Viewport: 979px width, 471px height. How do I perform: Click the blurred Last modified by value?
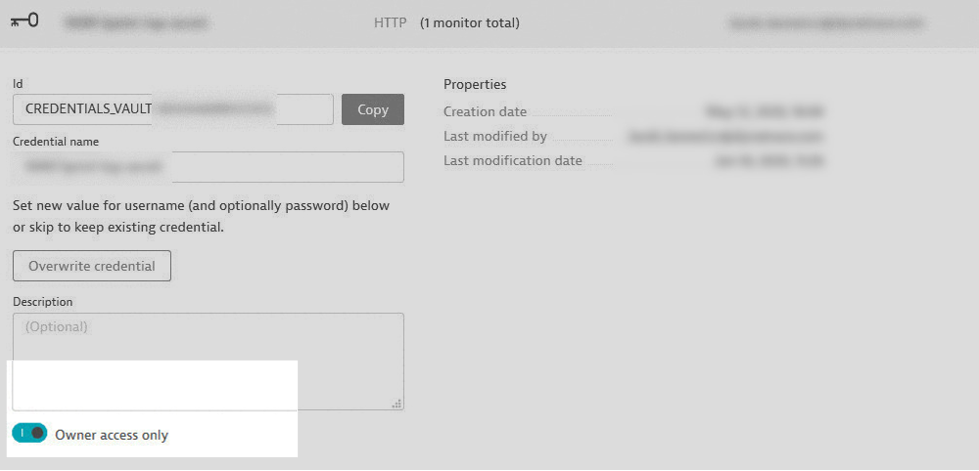pyautogui.click(x=726, y=137)
